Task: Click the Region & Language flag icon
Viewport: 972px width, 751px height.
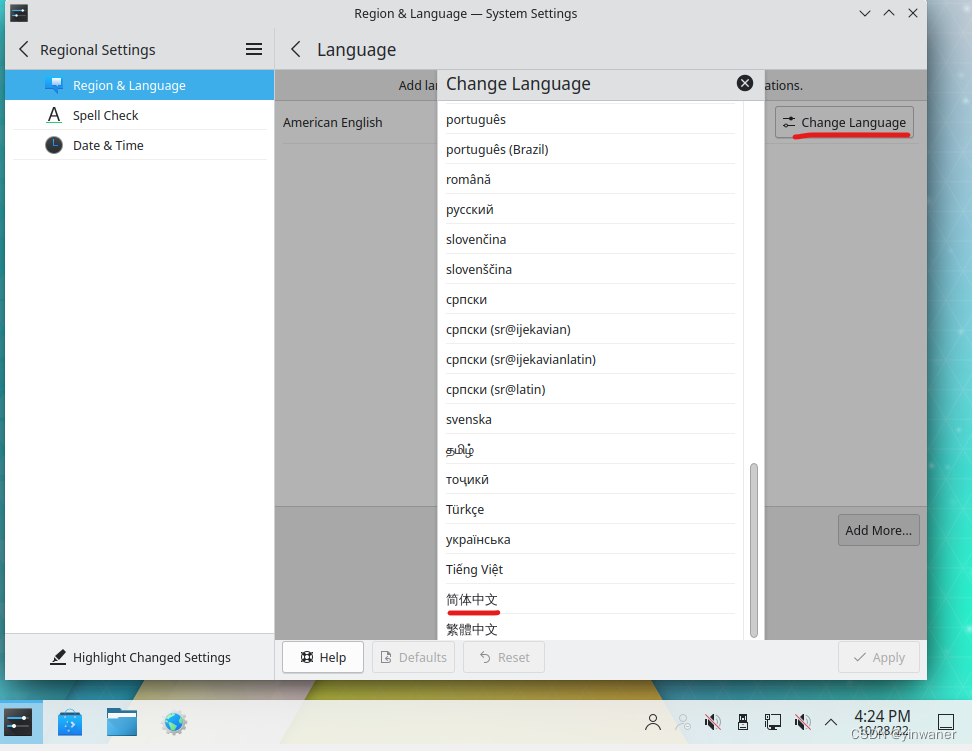Action: (54, 85)
